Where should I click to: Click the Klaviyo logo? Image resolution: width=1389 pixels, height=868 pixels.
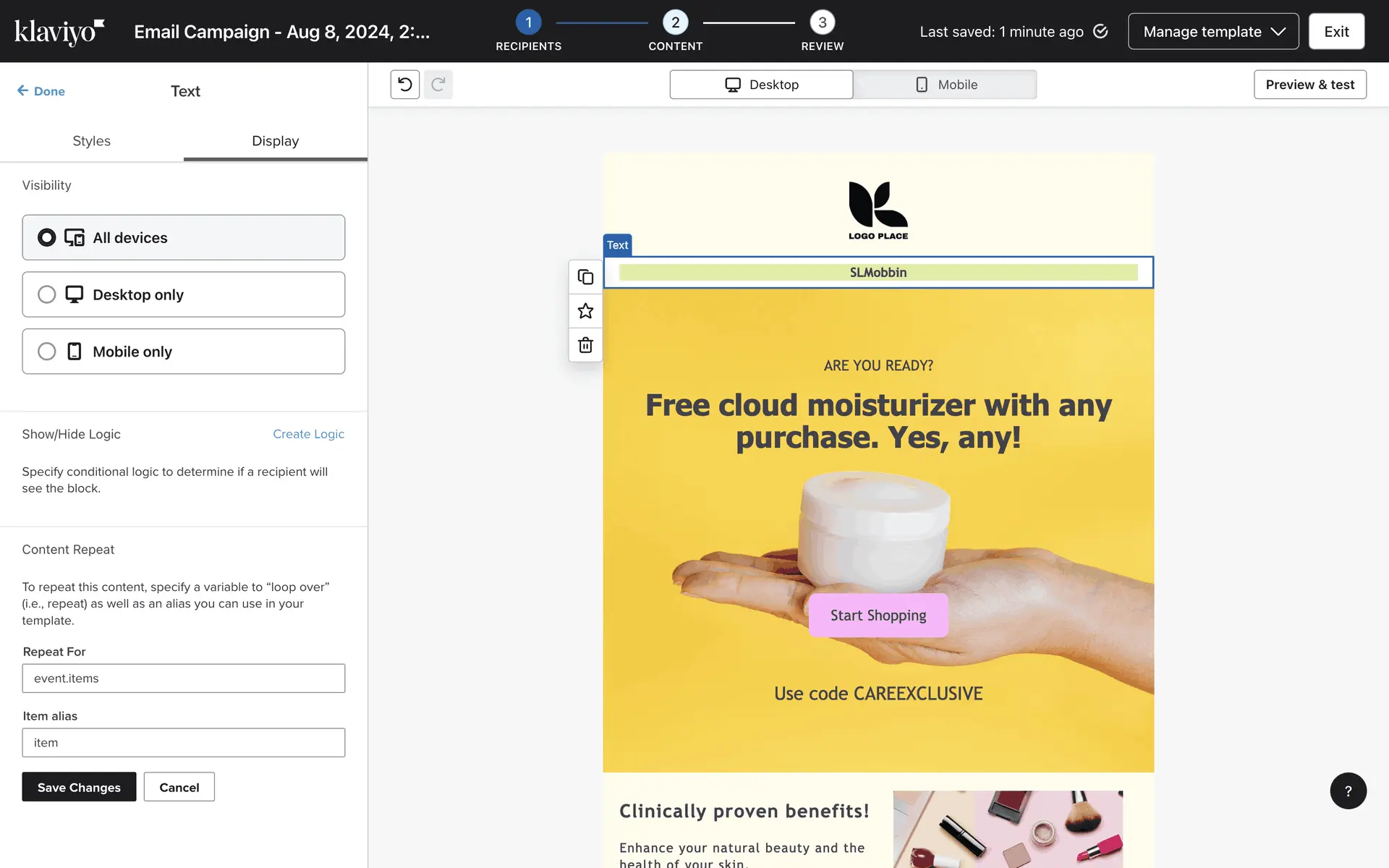[59, 32]
